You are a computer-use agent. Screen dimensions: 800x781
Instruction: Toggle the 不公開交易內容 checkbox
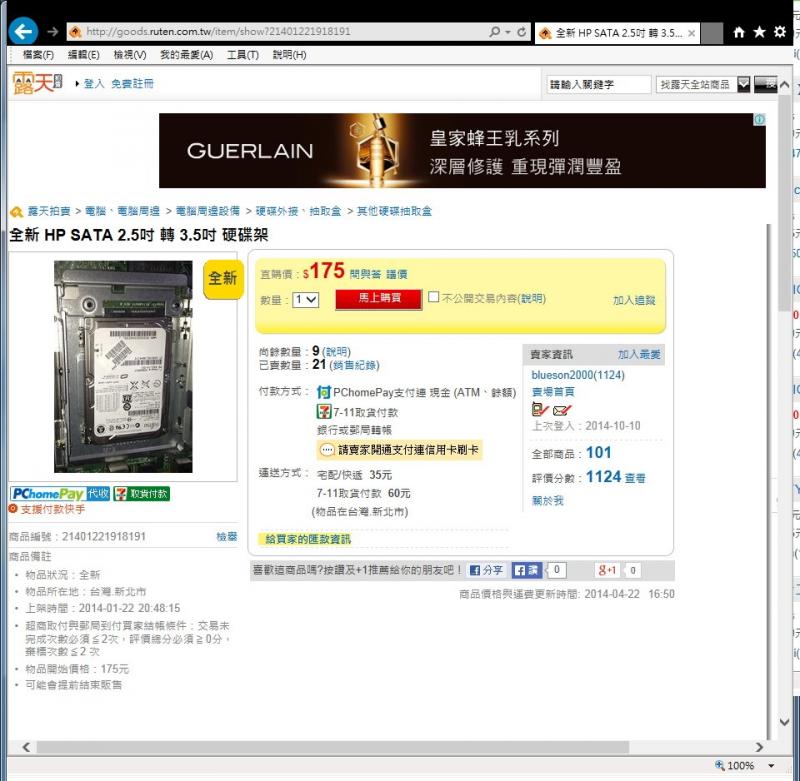tap(434, 297)
